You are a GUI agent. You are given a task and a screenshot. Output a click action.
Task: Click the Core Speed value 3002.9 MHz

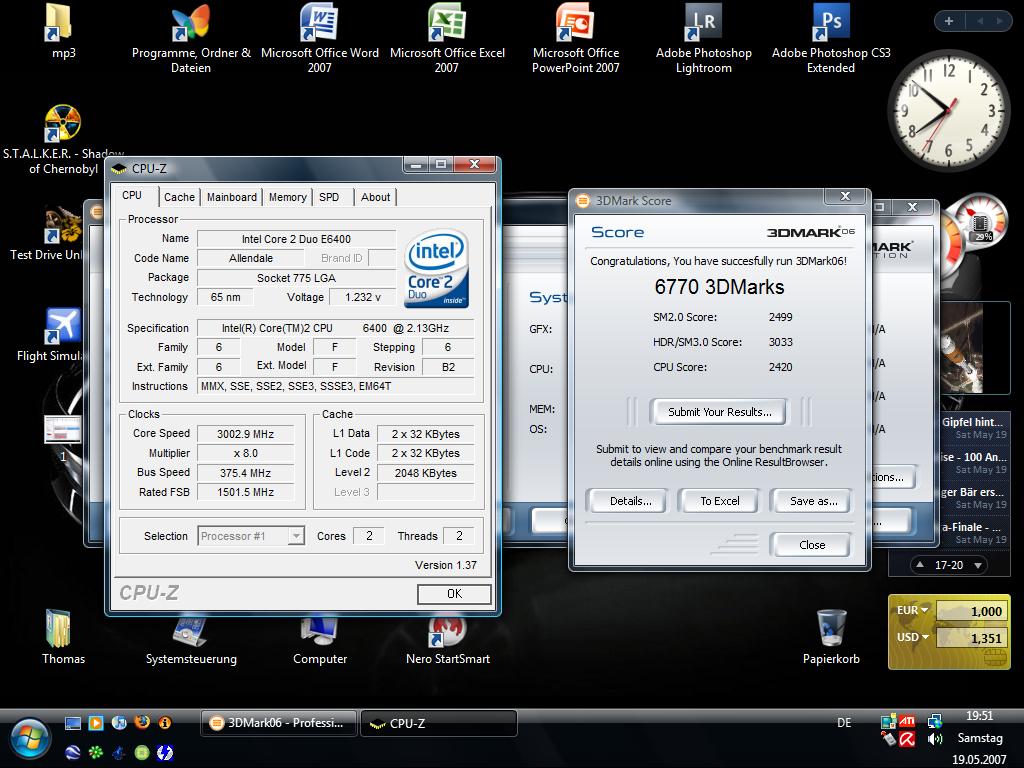pos(246,434)
